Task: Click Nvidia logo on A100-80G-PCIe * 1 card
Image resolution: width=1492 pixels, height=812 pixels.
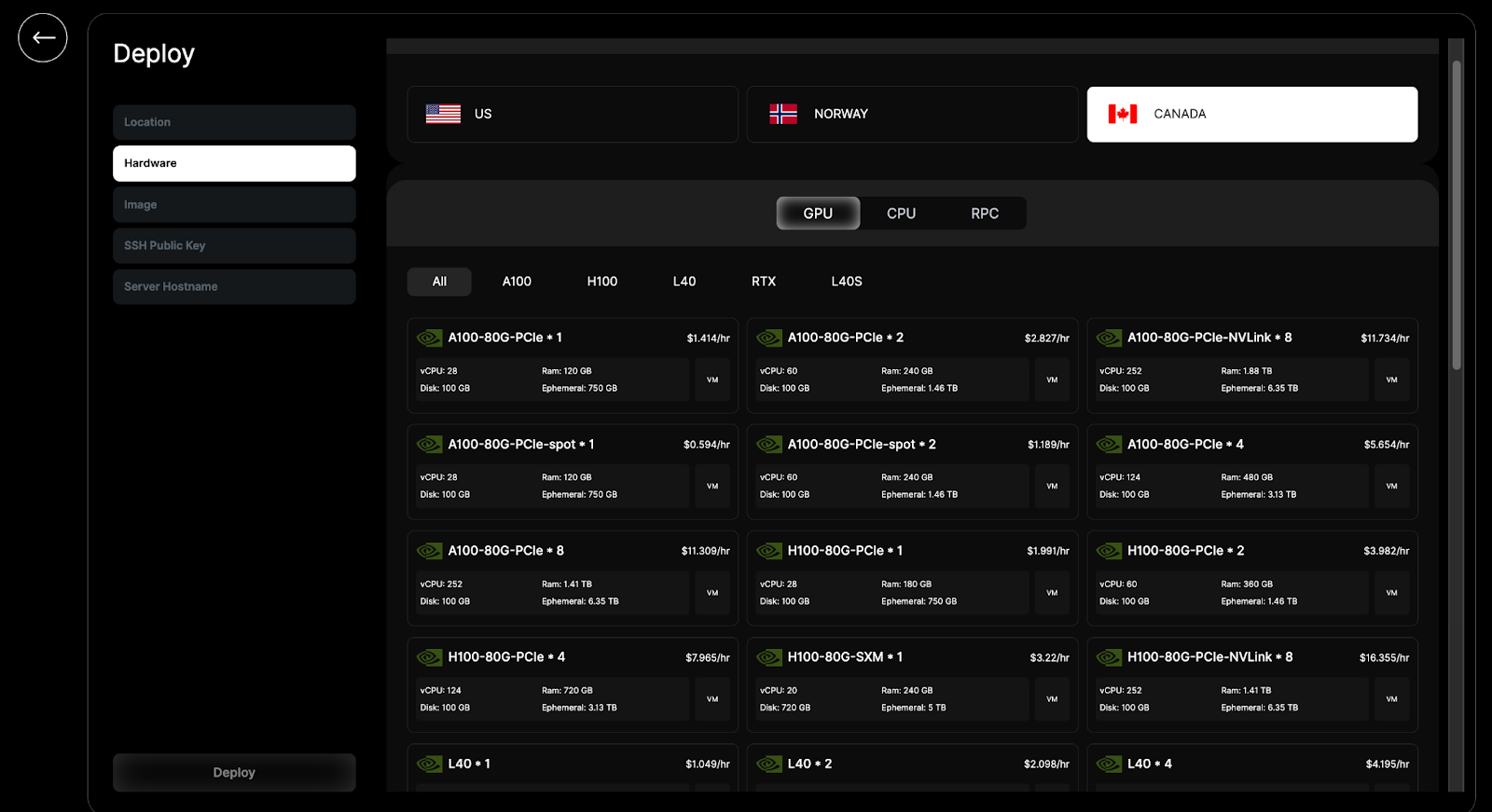Action: (430, 337)
